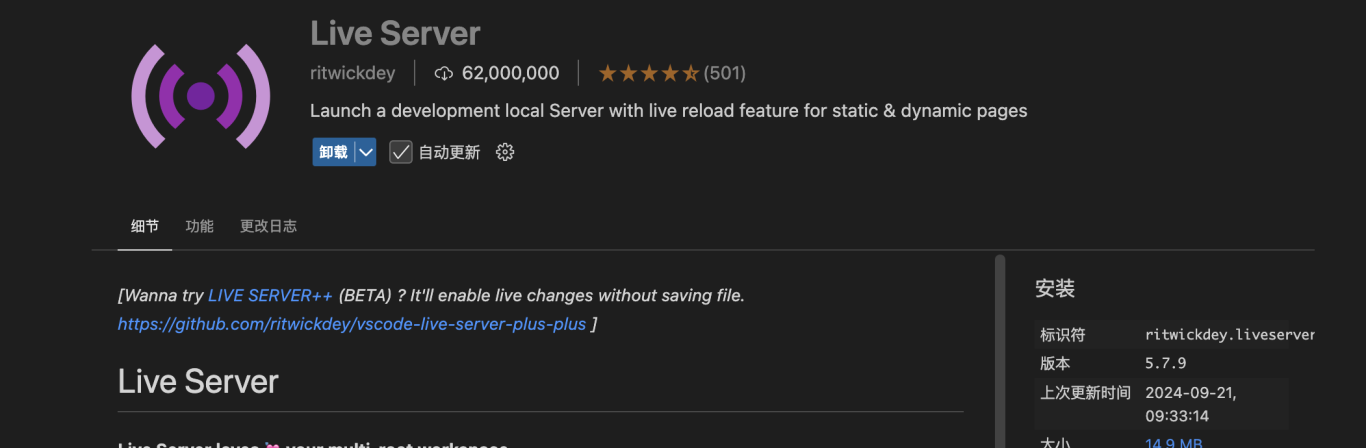Open the extension settings gear icon

pos(505,152)
